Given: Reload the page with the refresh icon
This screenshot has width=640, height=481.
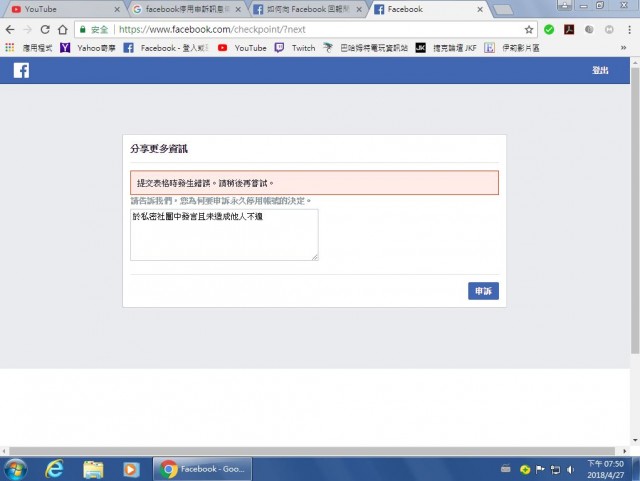Looking at the screenshot, I should [x=45, y=30].
